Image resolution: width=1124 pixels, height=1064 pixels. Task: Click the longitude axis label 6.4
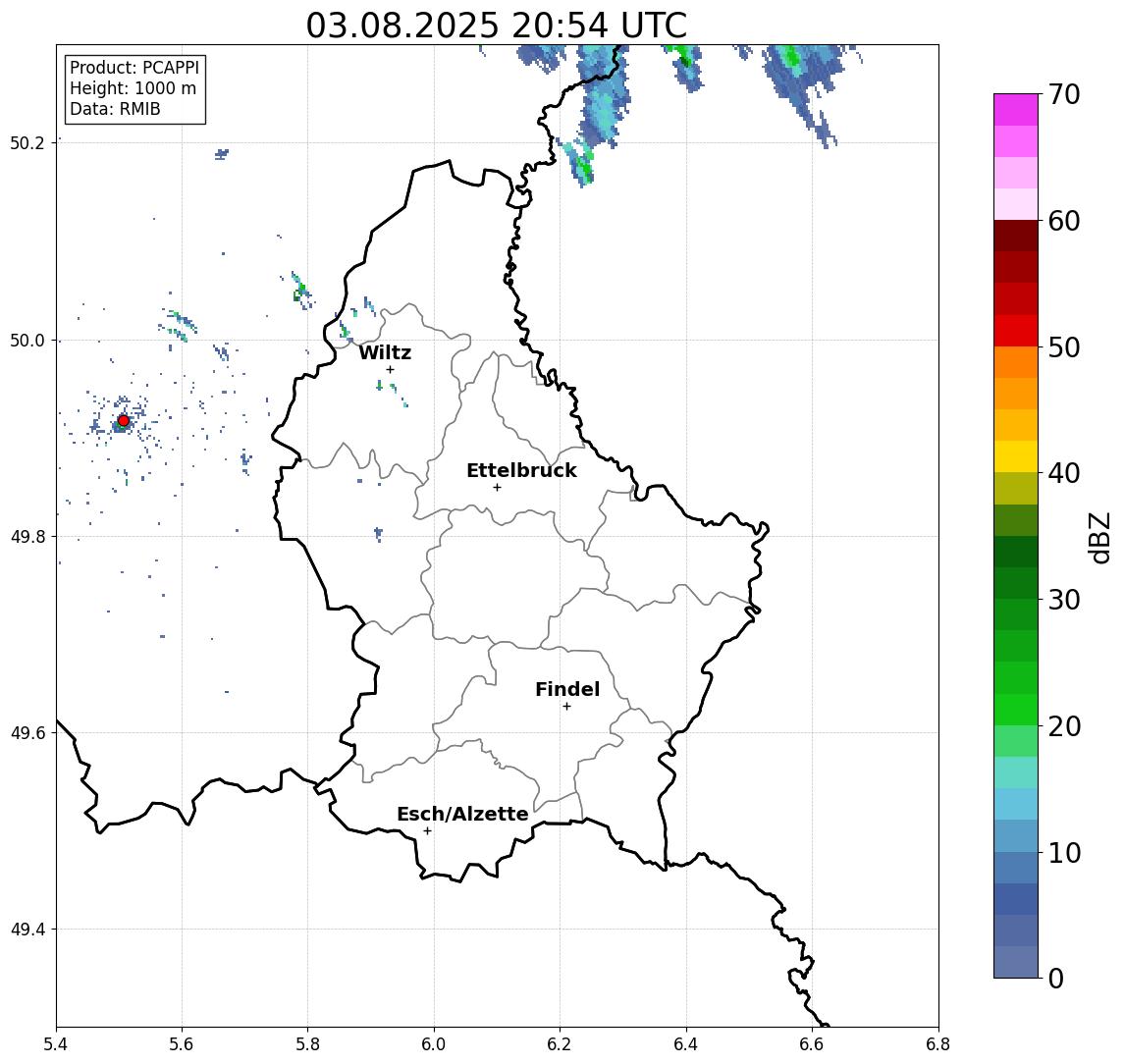click(x=686, y=1044)
